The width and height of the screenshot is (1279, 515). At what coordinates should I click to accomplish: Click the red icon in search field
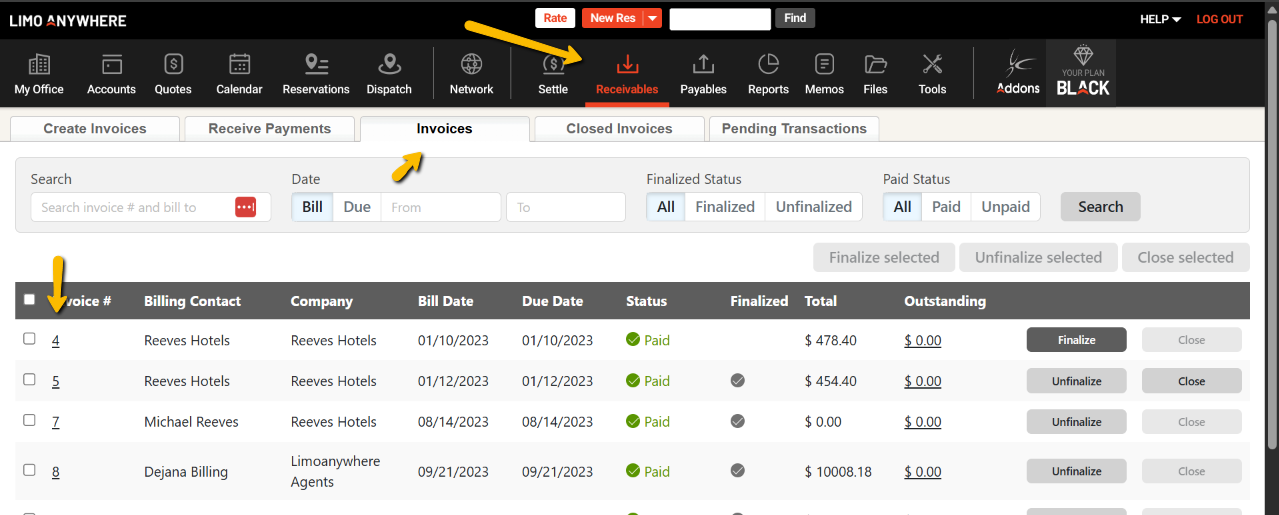pyautogui.click(x=246, y=207)
